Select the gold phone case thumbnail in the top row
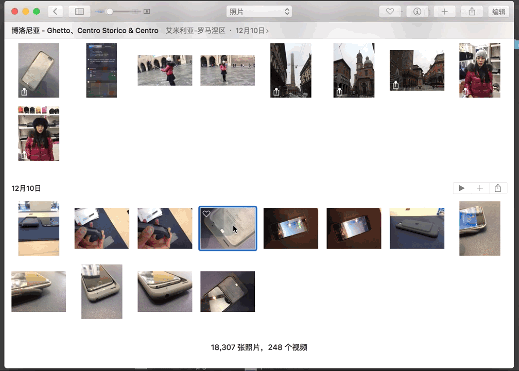The image size is (519, 371). [x=38, y=70]
